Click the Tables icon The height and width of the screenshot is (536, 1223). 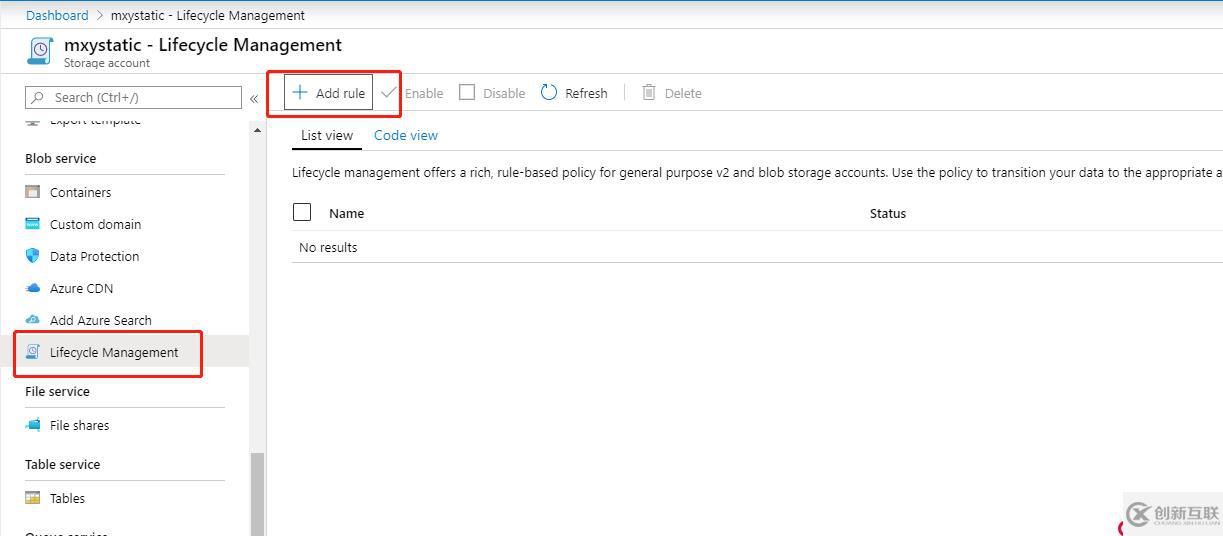point(33,498)
